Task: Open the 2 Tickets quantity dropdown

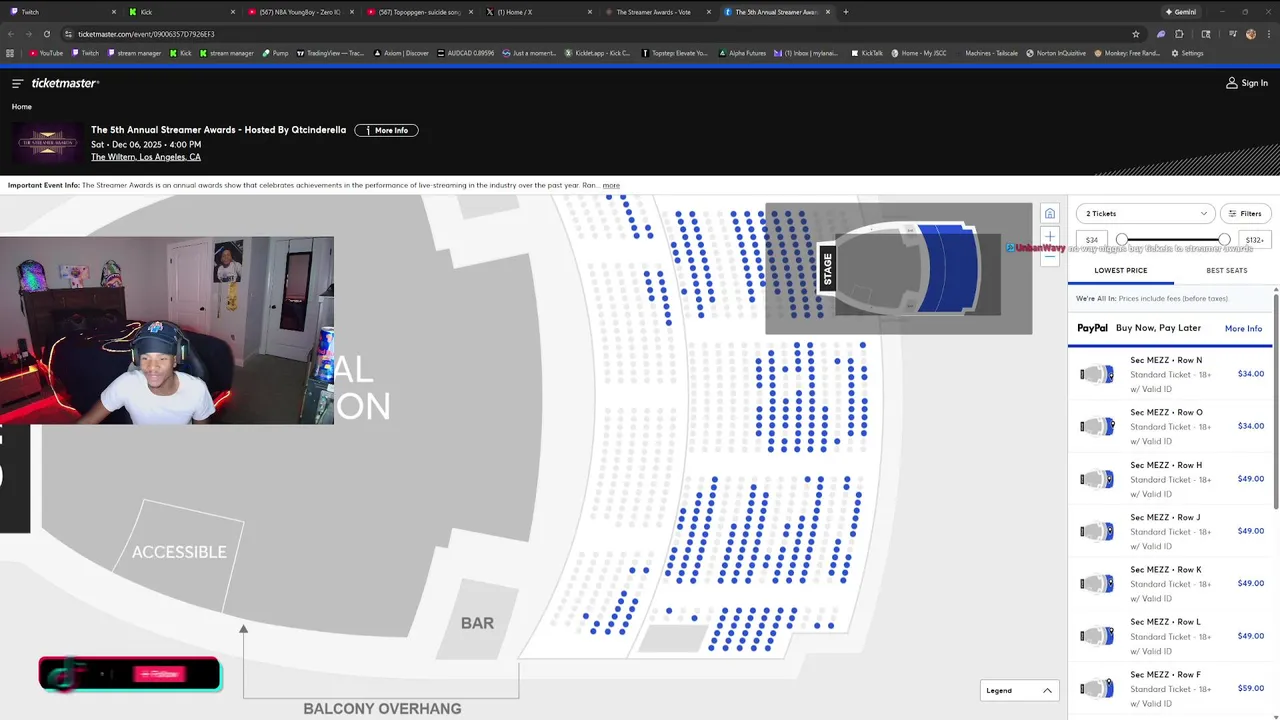Action: pos(1146,213)
